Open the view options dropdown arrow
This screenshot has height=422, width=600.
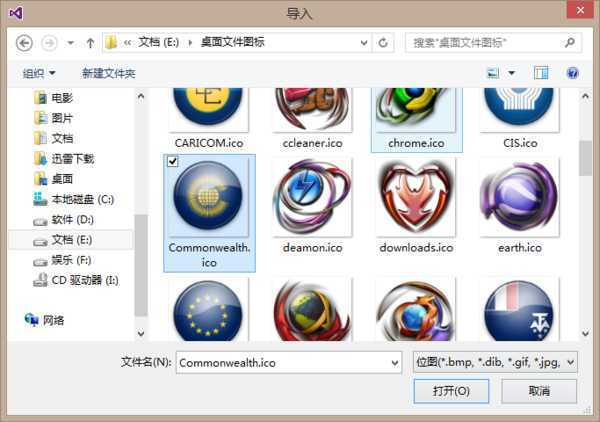pyautogui.click(x=512, y=73)
